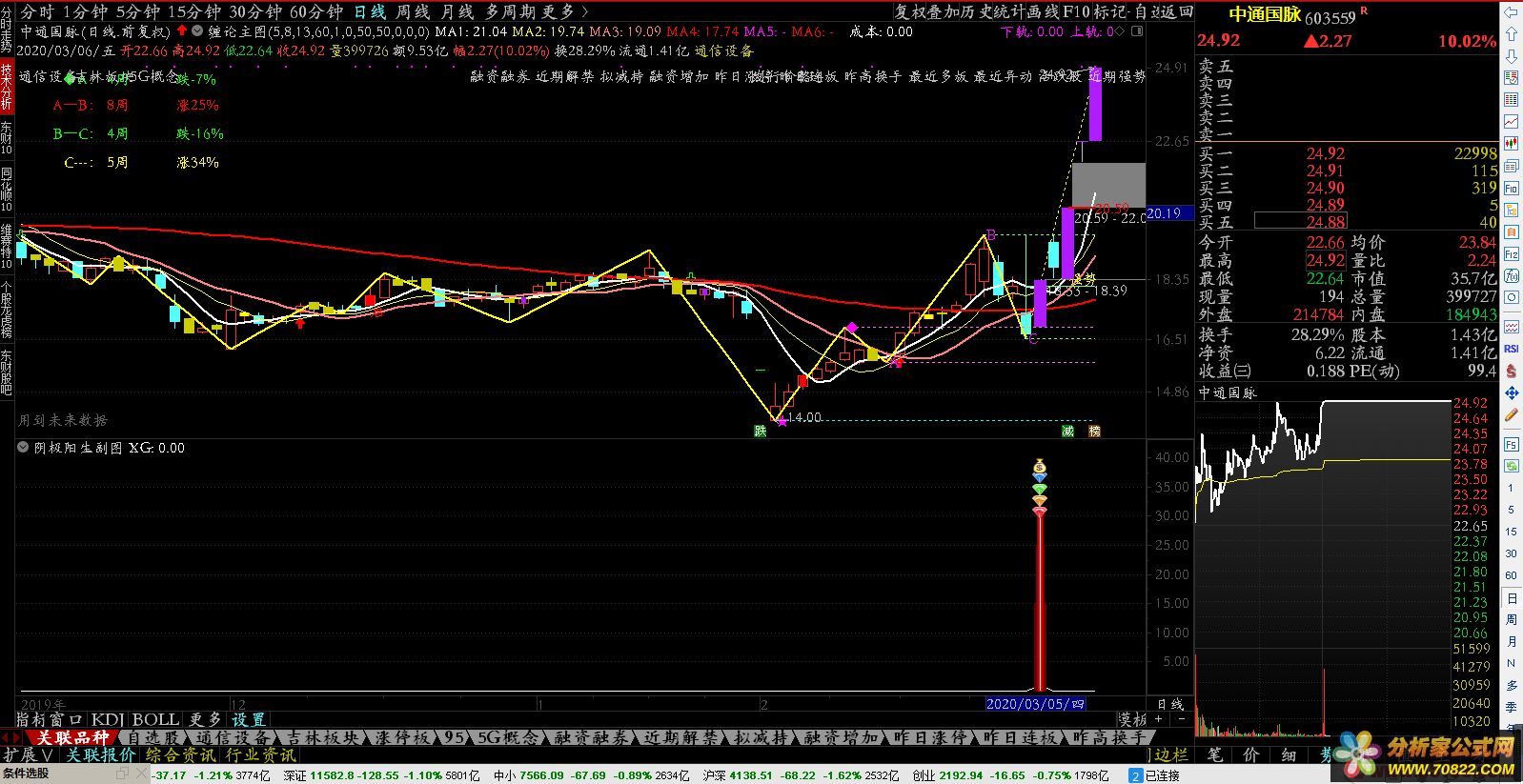
Task: Open the f(x) formula manager icon
Action: [1511, 276]
